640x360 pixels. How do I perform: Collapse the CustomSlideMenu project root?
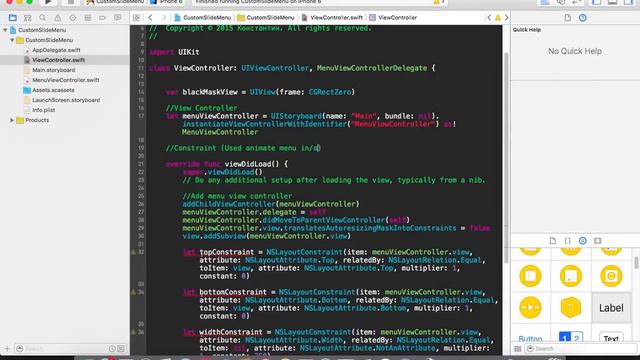pos(5,30)
